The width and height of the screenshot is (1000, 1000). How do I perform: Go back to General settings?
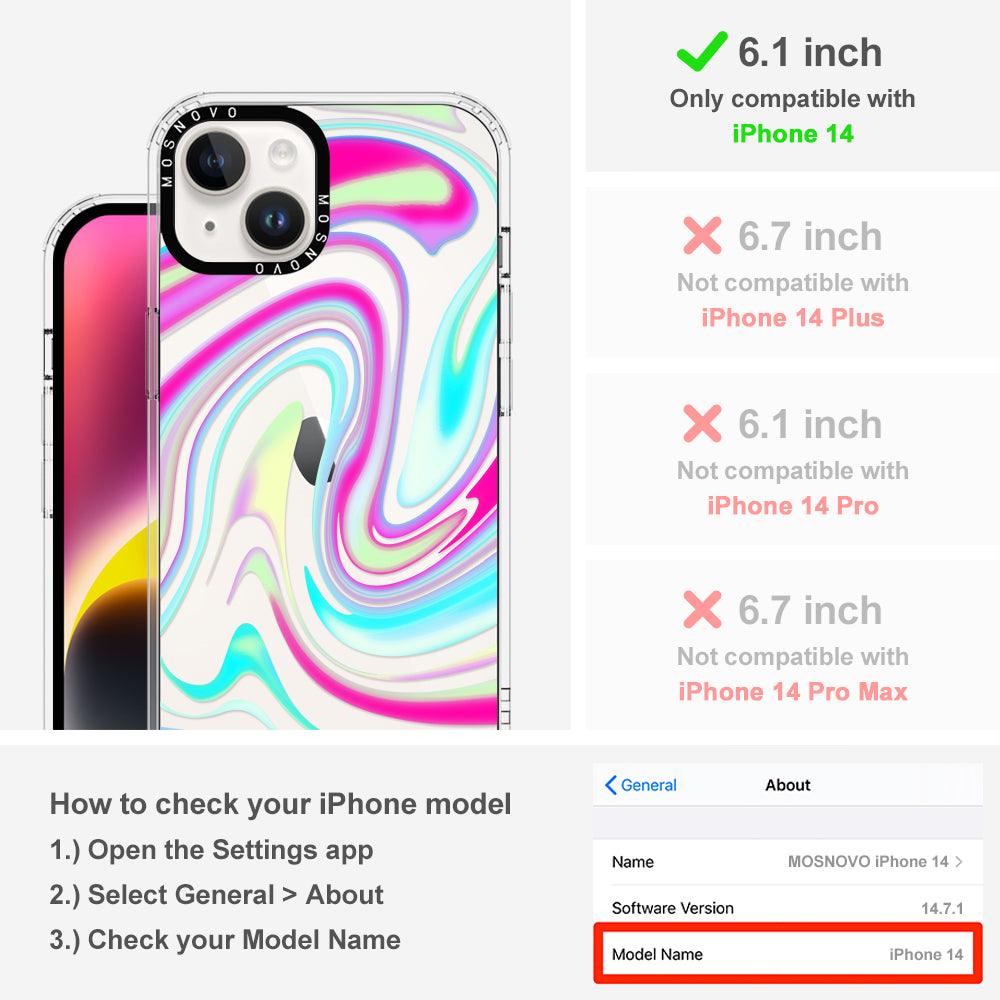point(641,785)
